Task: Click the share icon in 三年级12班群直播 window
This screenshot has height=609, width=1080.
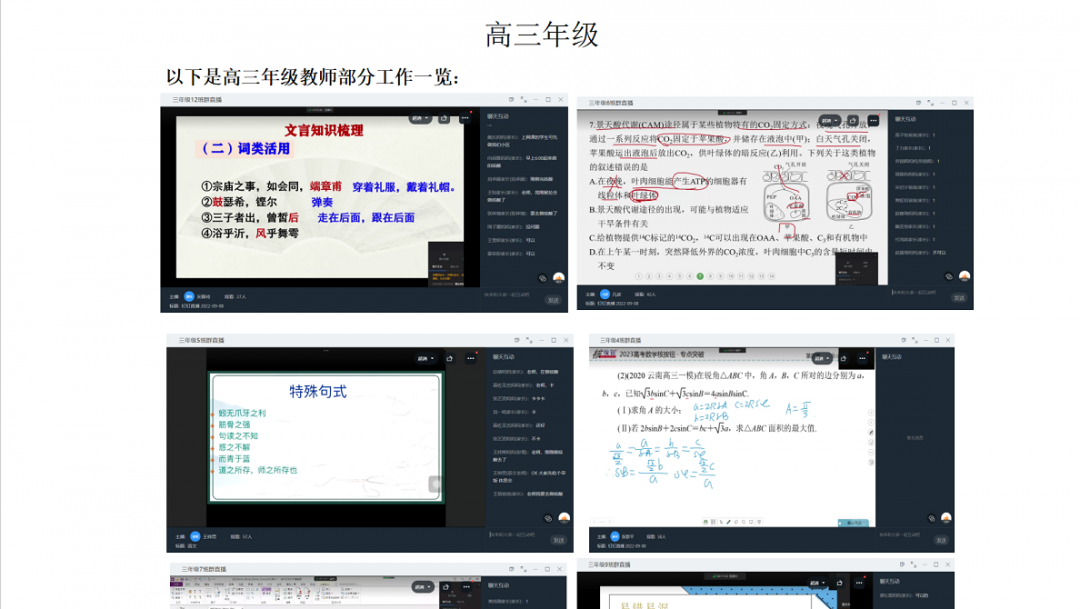Action: click(x=444, y=118)
